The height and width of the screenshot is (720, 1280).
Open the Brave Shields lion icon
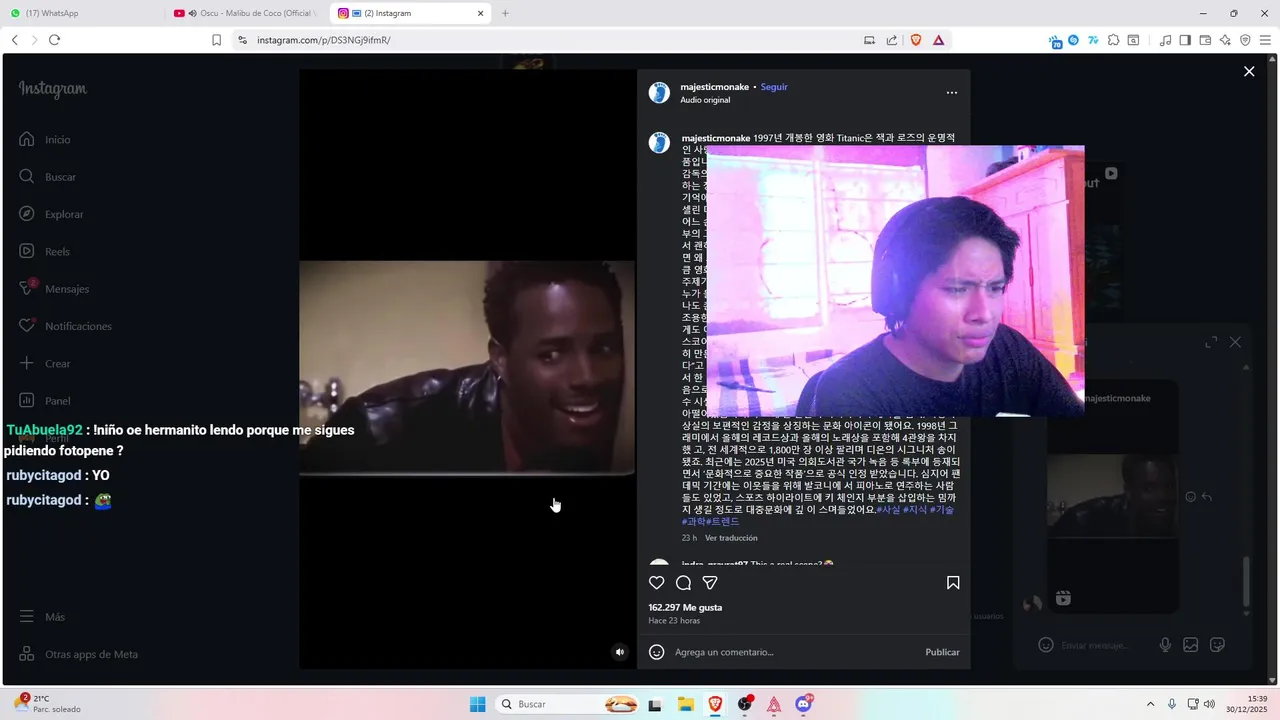coord(915,40)
